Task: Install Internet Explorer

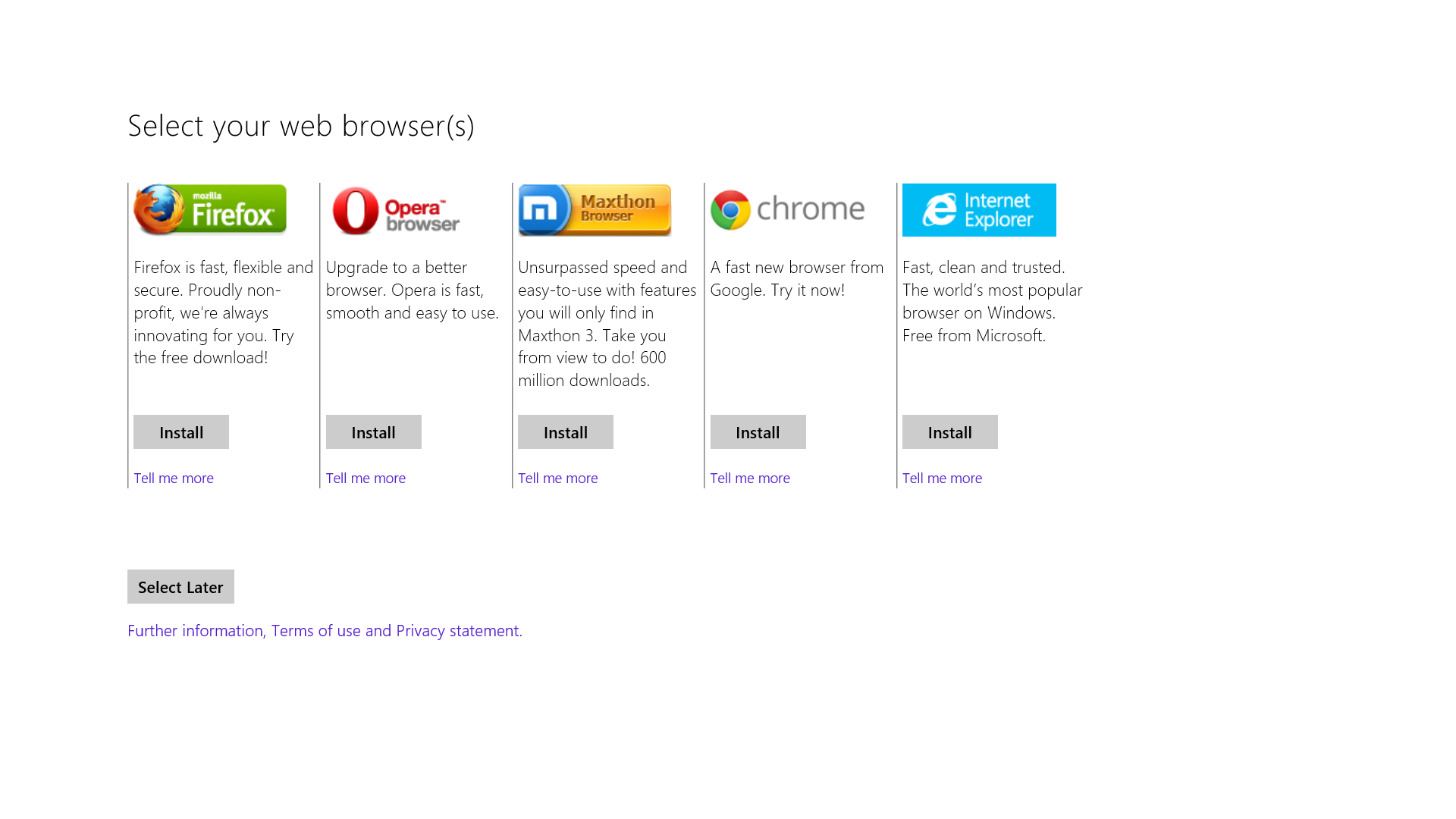Action: [x=950, y=432]
